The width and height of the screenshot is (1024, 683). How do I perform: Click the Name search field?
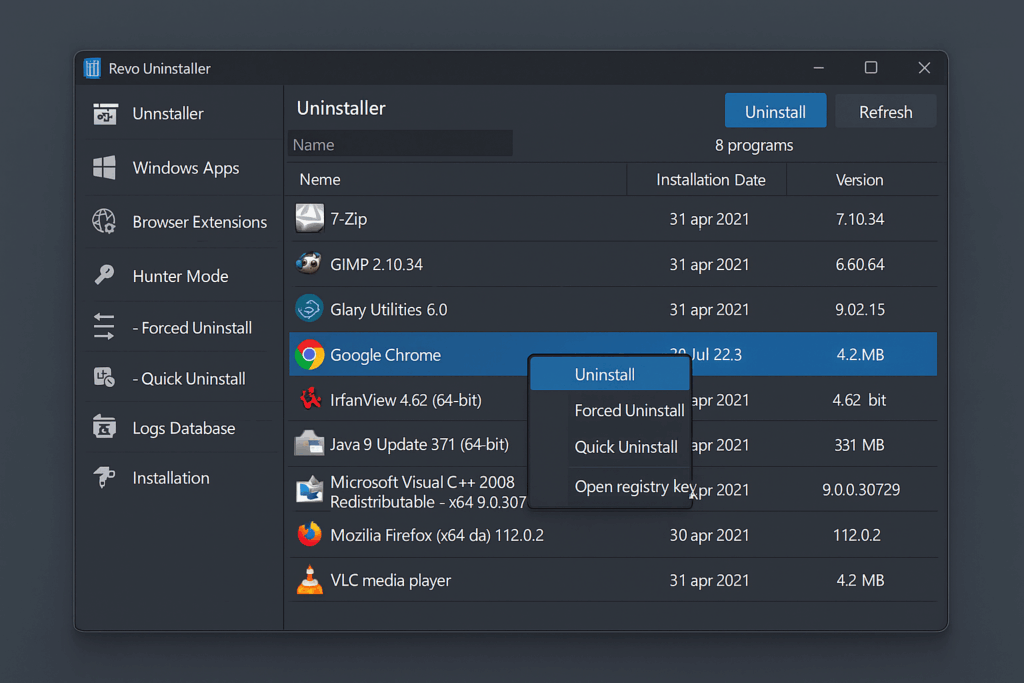pyautogui.click(x=400, y=143)
